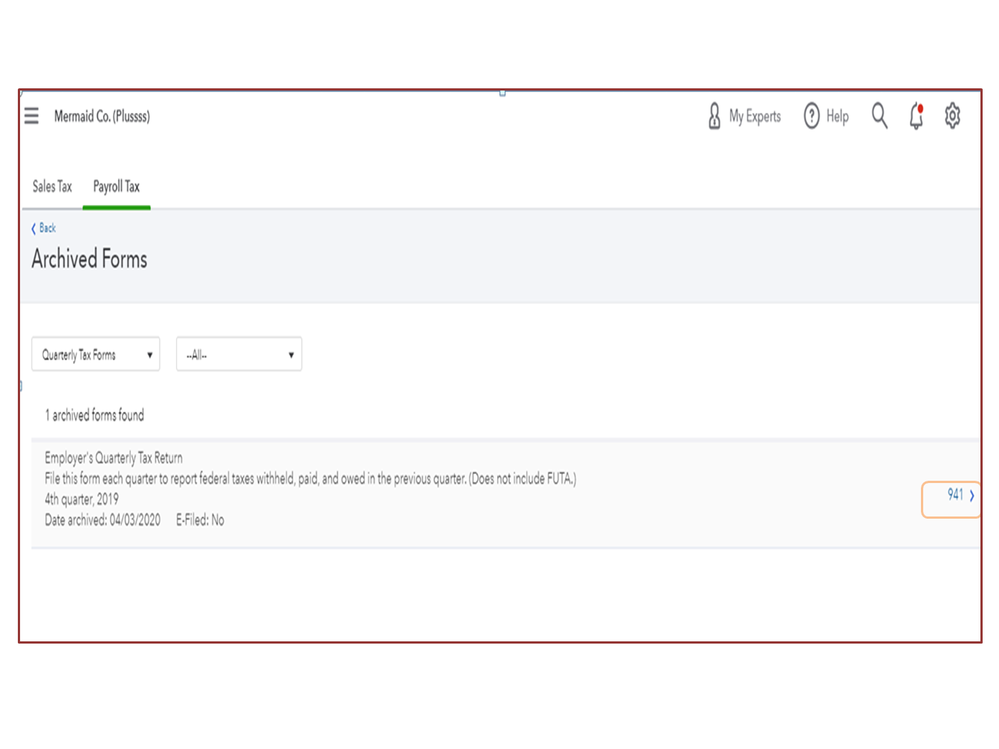
Task: Open the hamburger navigation menu
Action: (x=32, y=116)
